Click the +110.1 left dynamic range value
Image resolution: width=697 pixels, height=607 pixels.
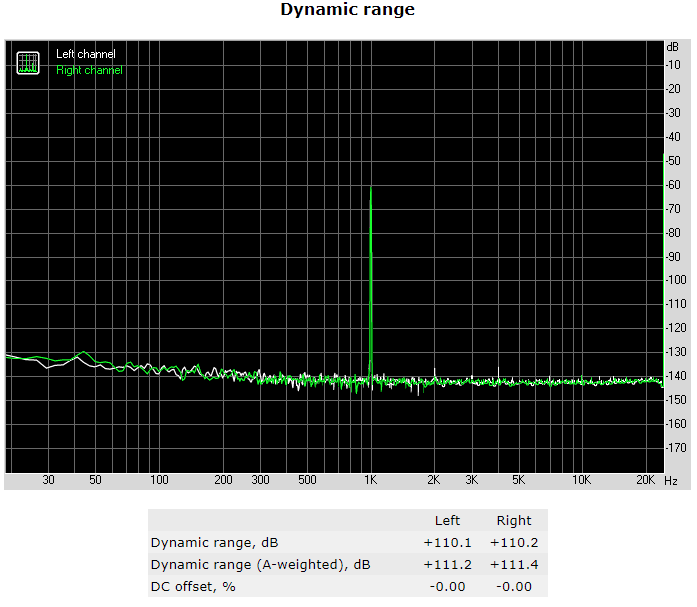[x=447, y=543]
